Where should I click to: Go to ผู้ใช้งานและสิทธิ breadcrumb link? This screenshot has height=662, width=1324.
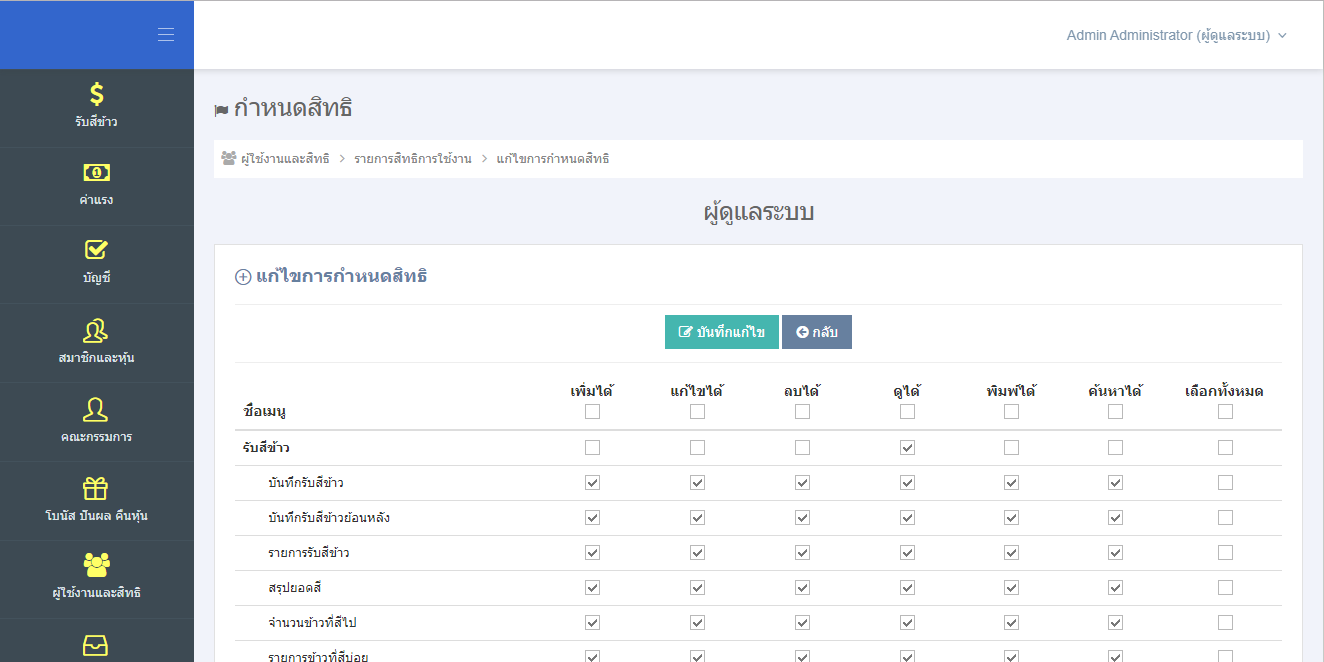point(285,159)
